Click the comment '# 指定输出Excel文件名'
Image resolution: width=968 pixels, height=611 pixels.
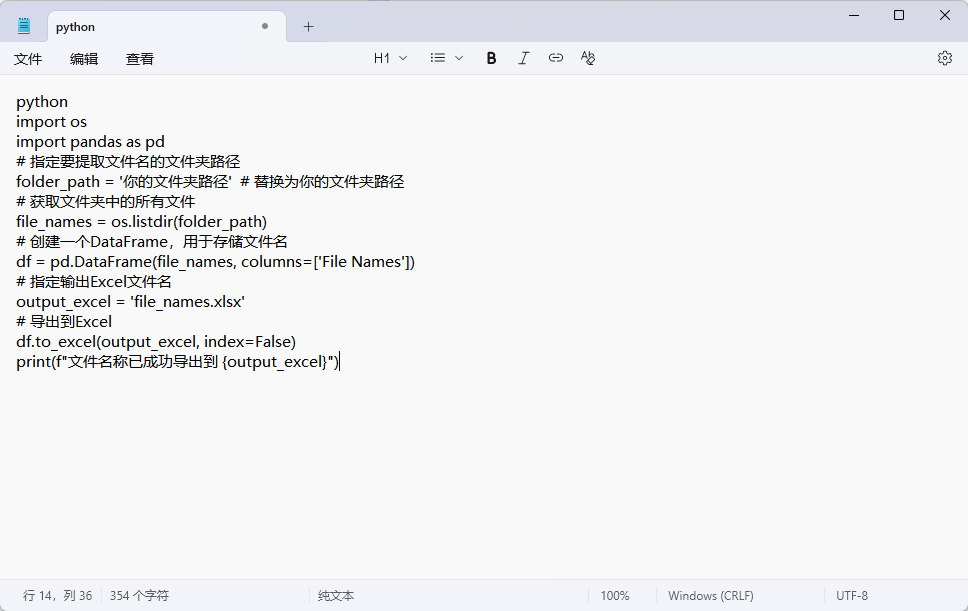pos(94,281)
